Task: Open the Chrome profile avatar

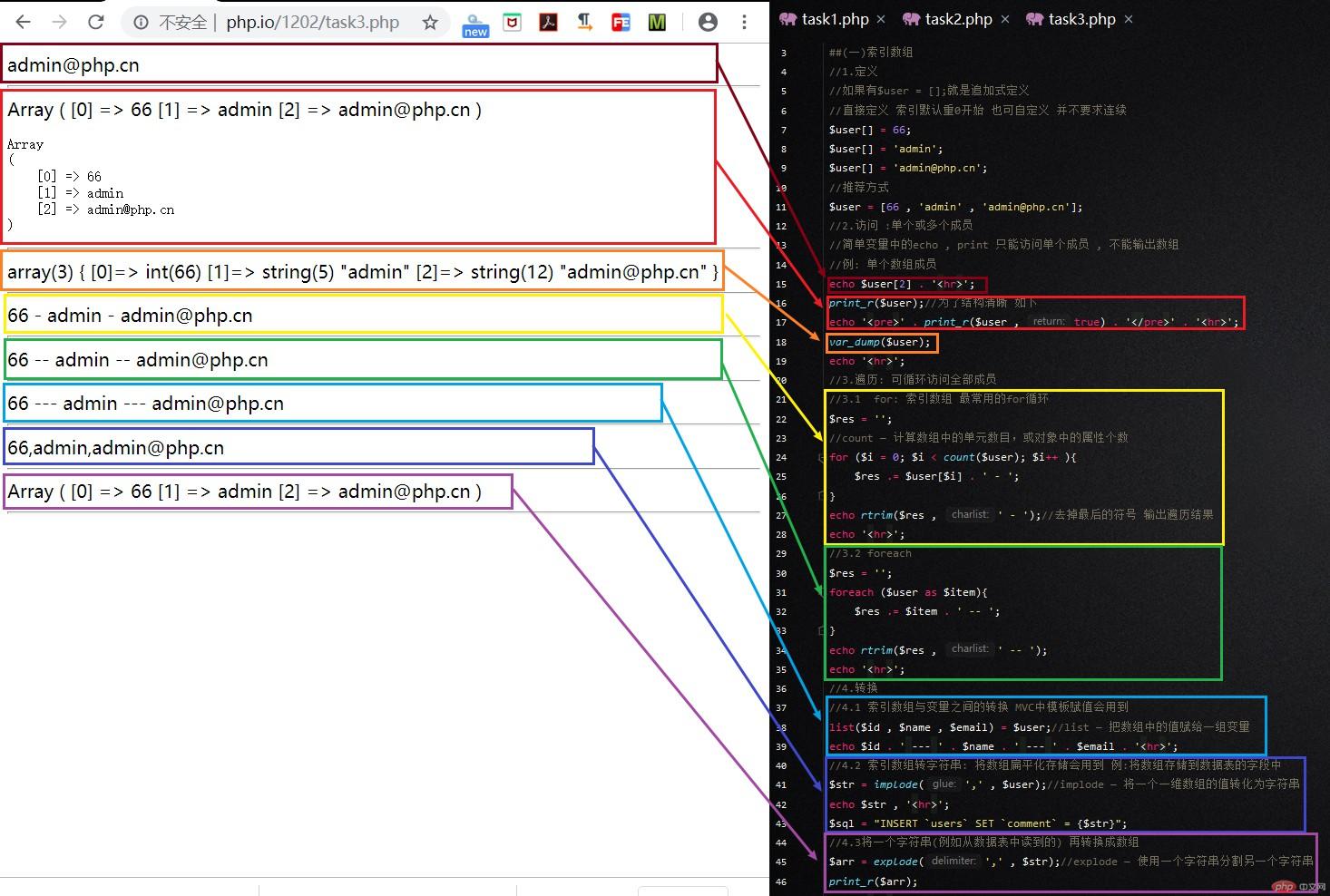Action: pyautogui.click(x=709, y=22)
